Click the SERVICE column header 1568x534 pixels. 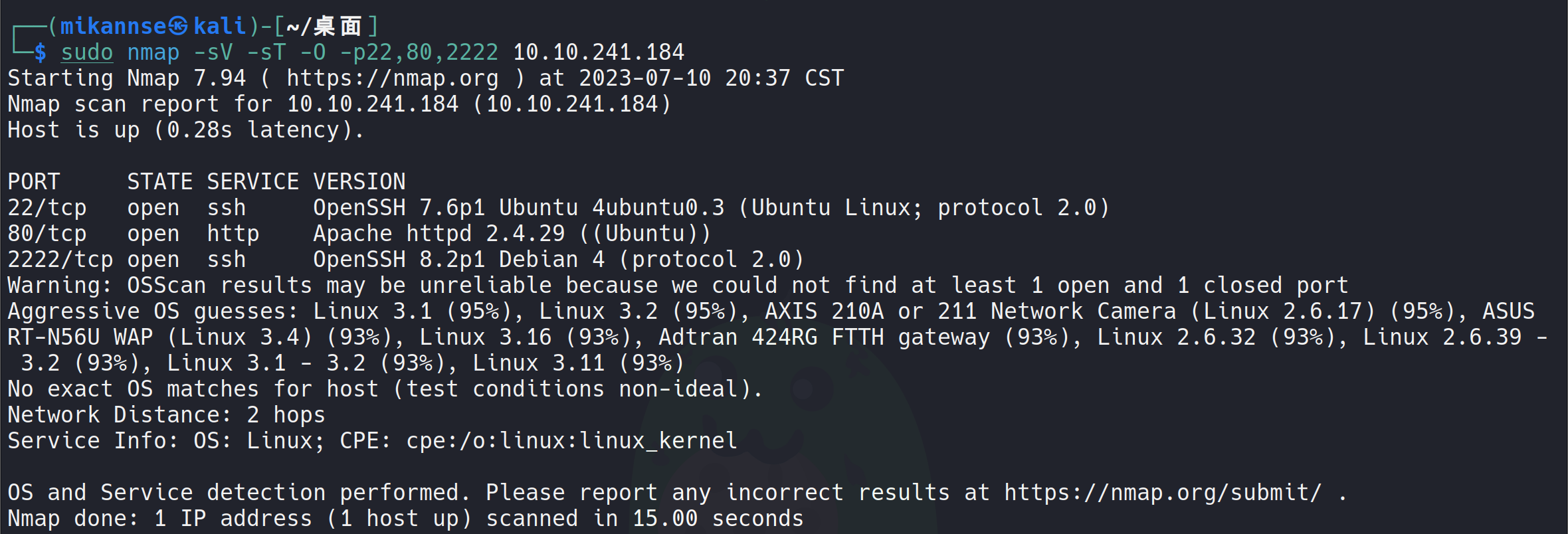coord(253,182)
